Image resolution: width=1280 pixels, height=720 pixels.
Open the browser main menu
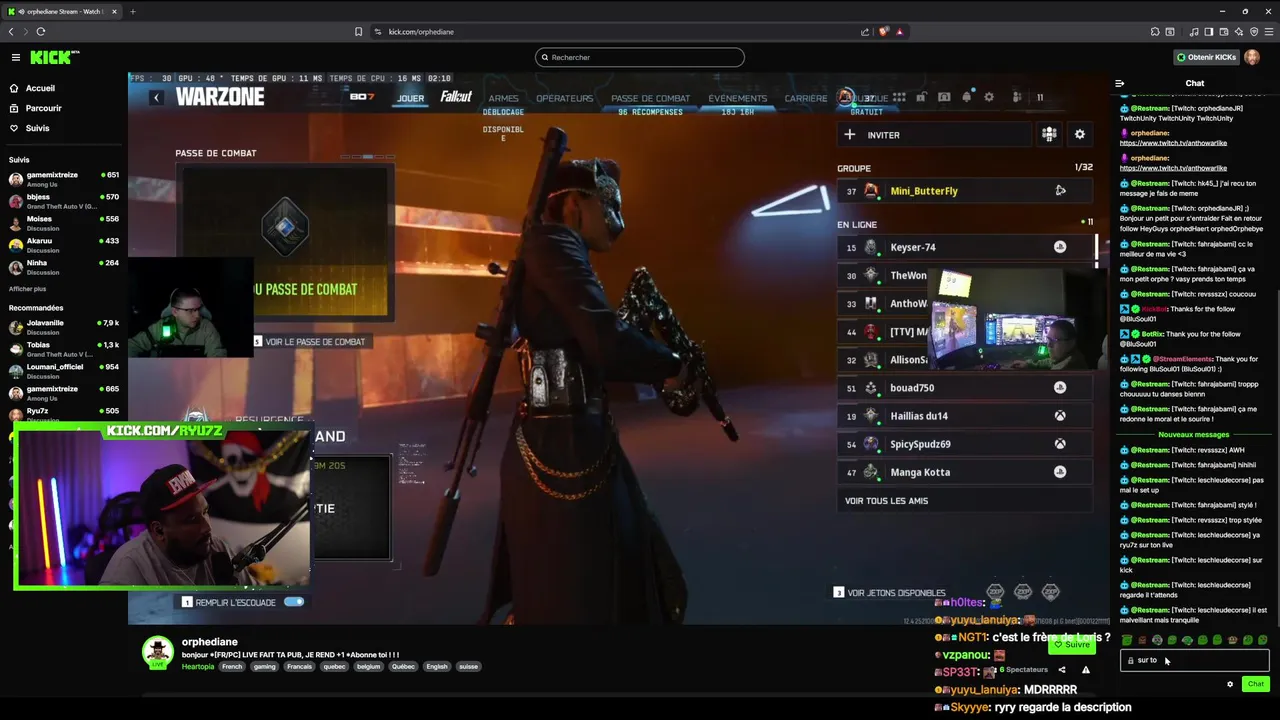pos(1269,31)
